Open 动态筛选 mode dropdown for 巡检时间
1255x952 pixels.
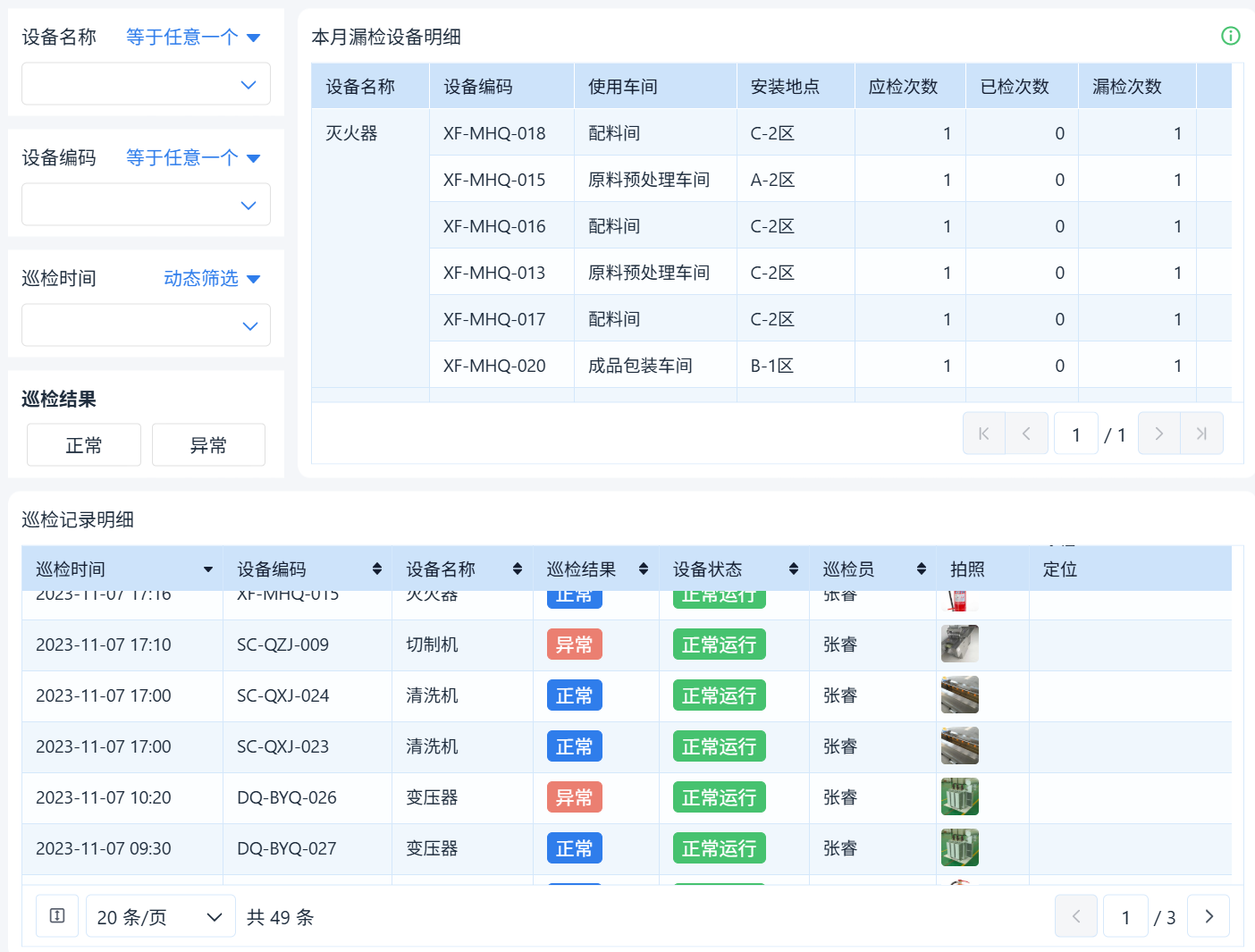coord(212,279)
